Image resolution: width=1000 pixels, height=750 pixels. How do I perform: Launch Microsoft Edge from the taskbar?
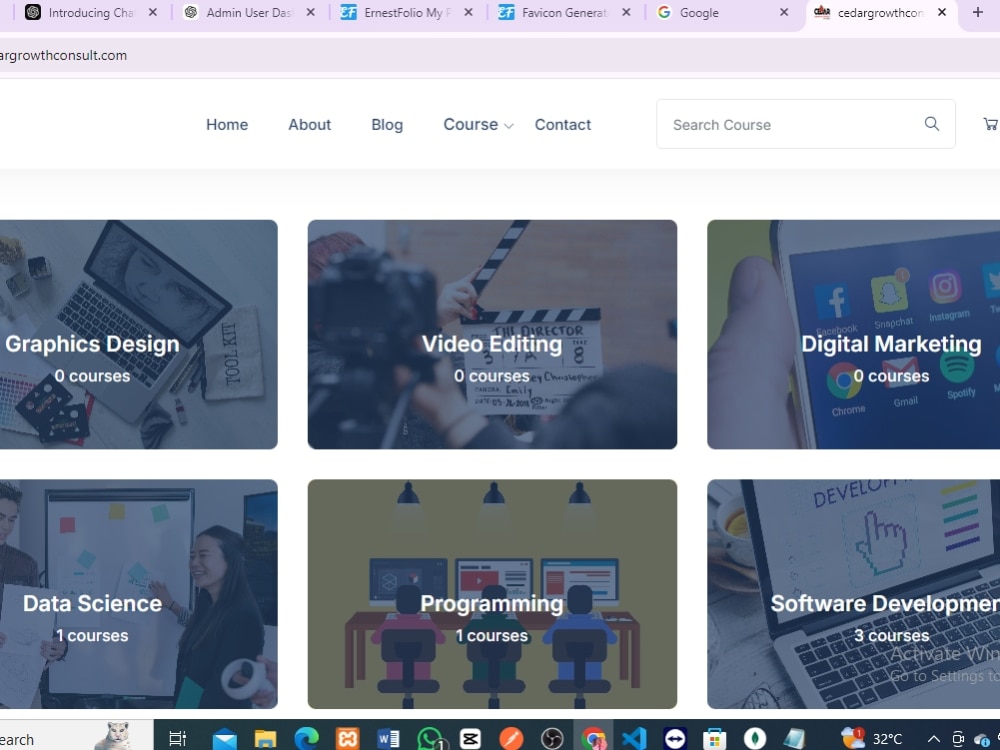point(307,739)
